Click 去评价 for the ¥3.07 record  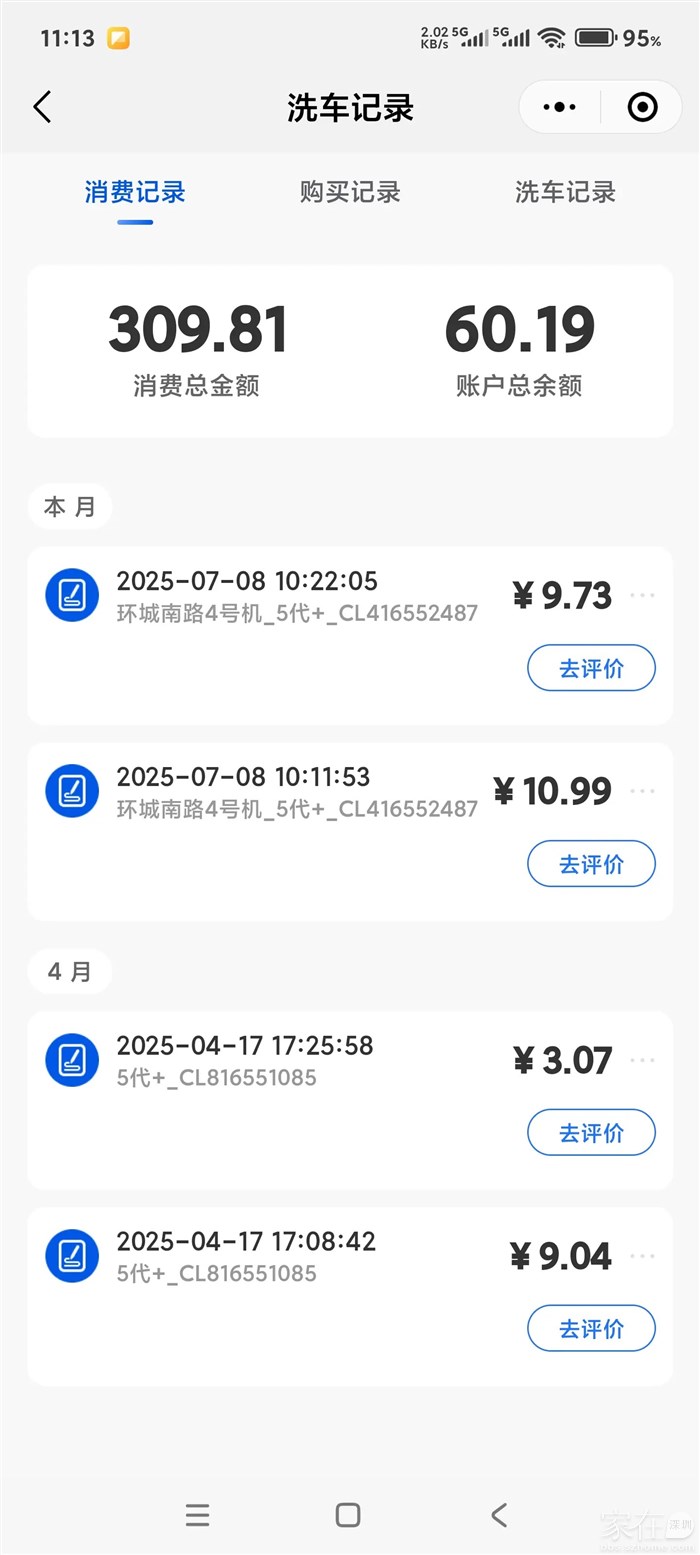591,1132
